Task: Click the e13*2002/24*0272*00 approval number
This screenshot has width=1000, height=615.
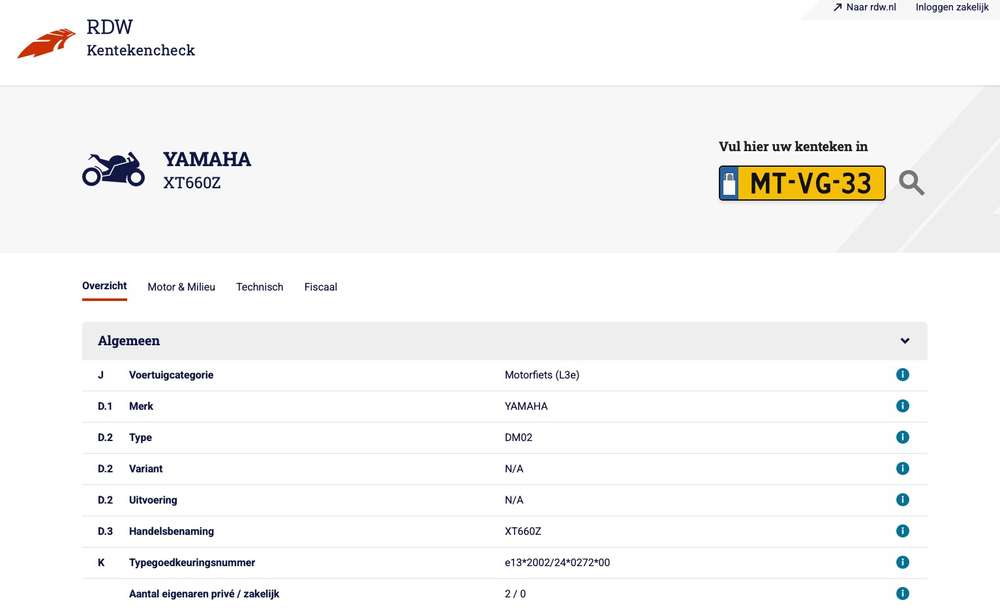Action: (557, 563)
